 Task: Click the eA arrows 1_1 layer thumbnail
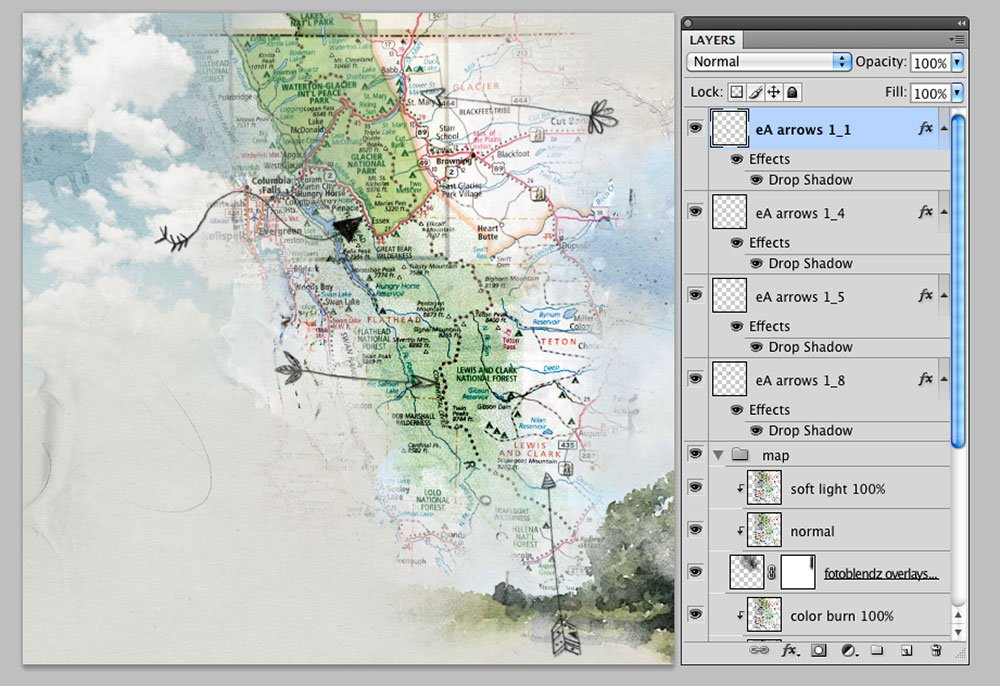729,128
